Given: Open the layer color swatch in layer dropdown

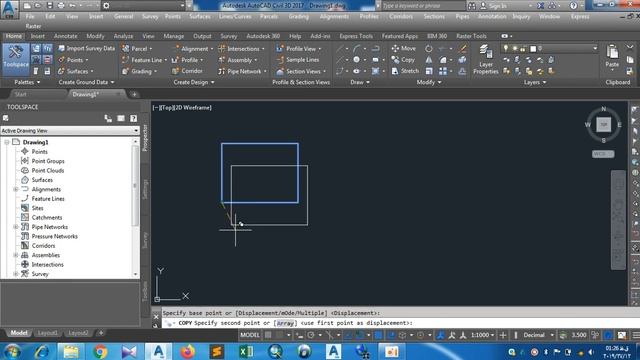Looking at the screenshot, I should point(533,49).
